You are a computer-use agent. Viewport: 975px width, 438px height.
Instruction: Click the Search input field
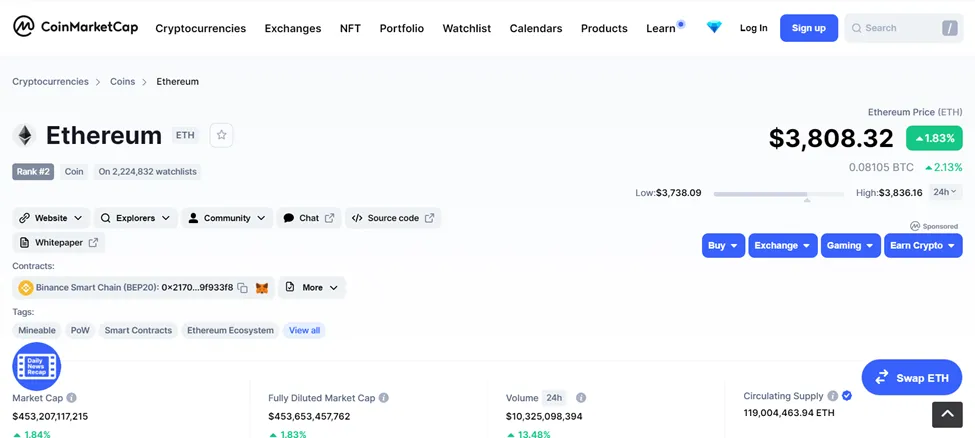pos(903,28)
